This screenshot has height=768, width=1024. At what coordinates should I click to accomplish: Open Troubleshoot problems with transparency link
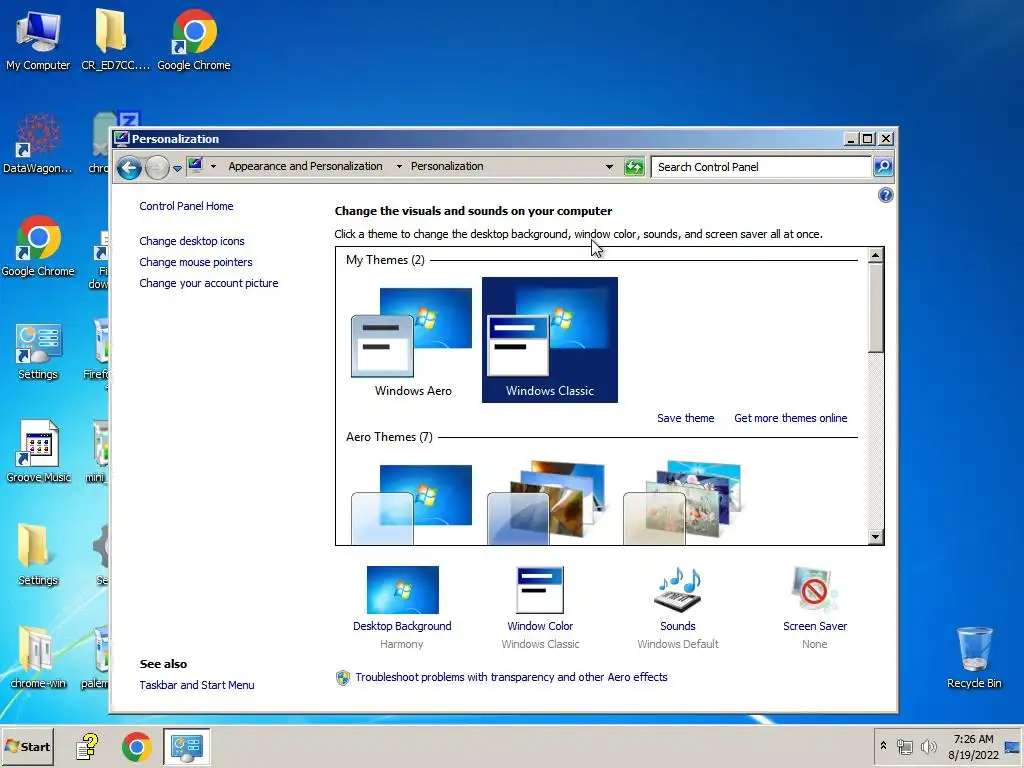coord(511,677)
